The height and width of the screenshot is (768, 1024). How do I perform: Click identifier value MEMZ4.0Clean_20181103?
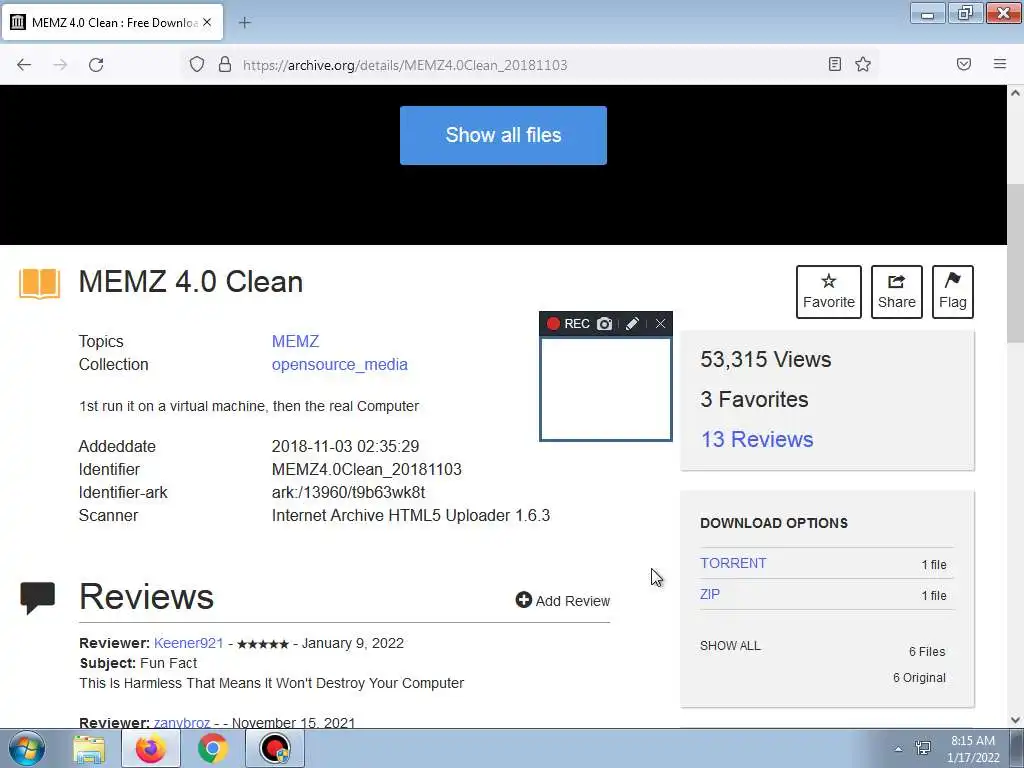(x=366, y=470)
